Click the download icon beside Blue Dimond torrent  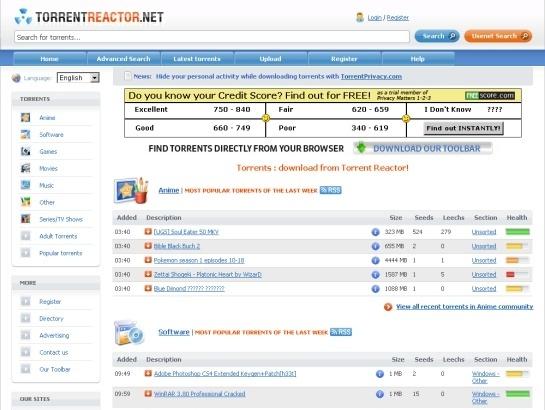point(148,288)
